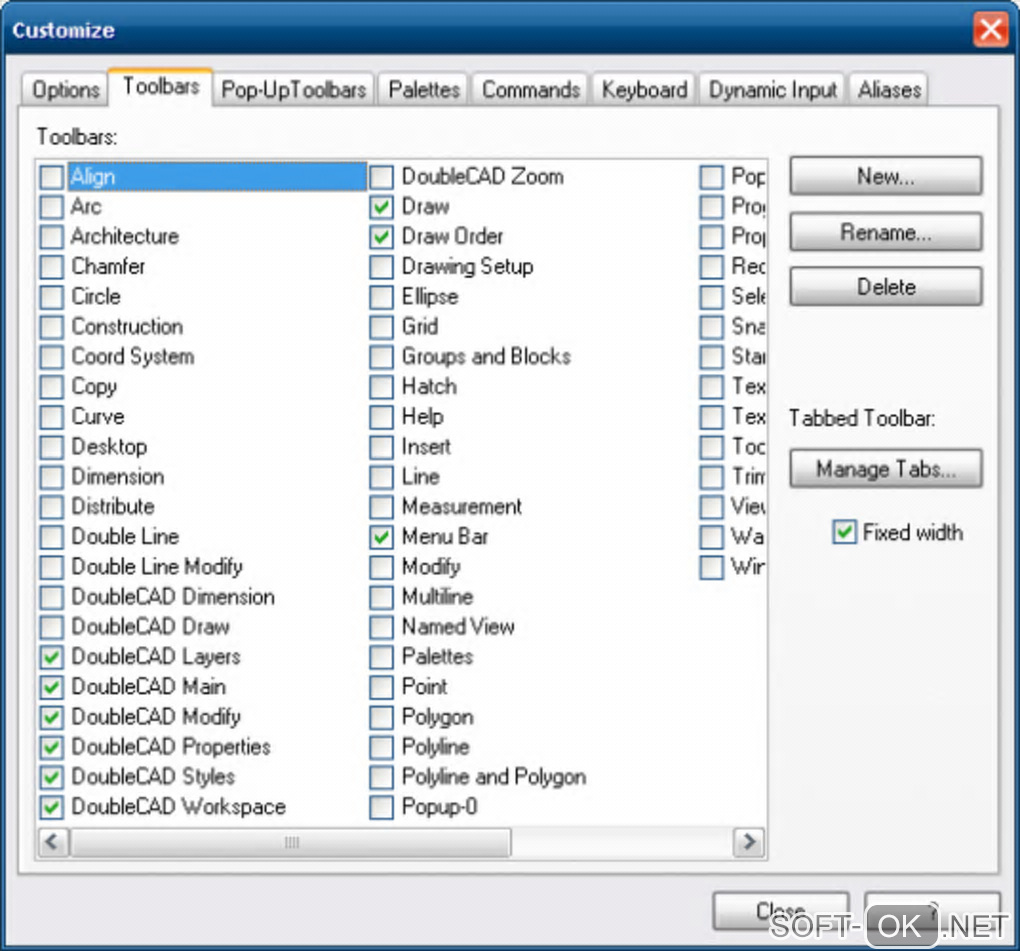1020x951 pixels.
Task: Tick the Insert toolbar checkbox
Action: [x=382, y=447]
